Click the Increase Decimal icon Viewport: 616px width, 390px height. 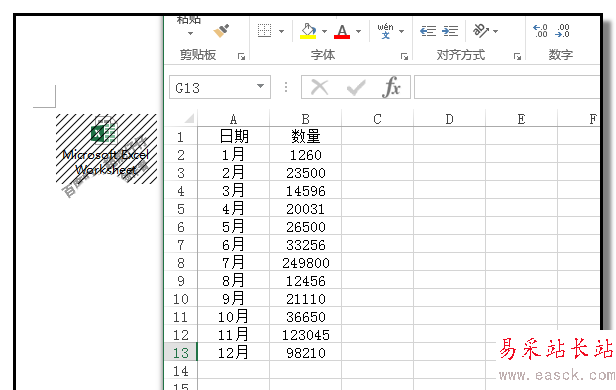540,31
